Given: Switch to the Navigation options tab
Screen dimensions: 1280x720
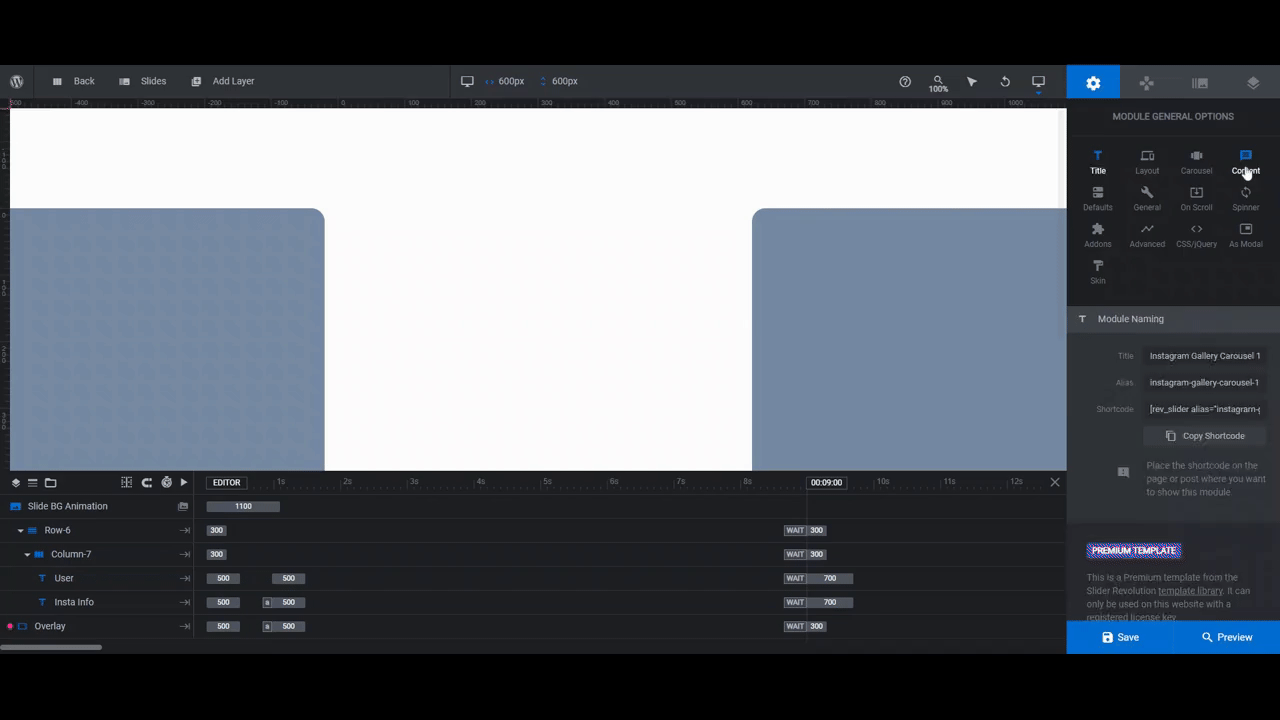Looking at the screenshot, I should pos(1147,83).
